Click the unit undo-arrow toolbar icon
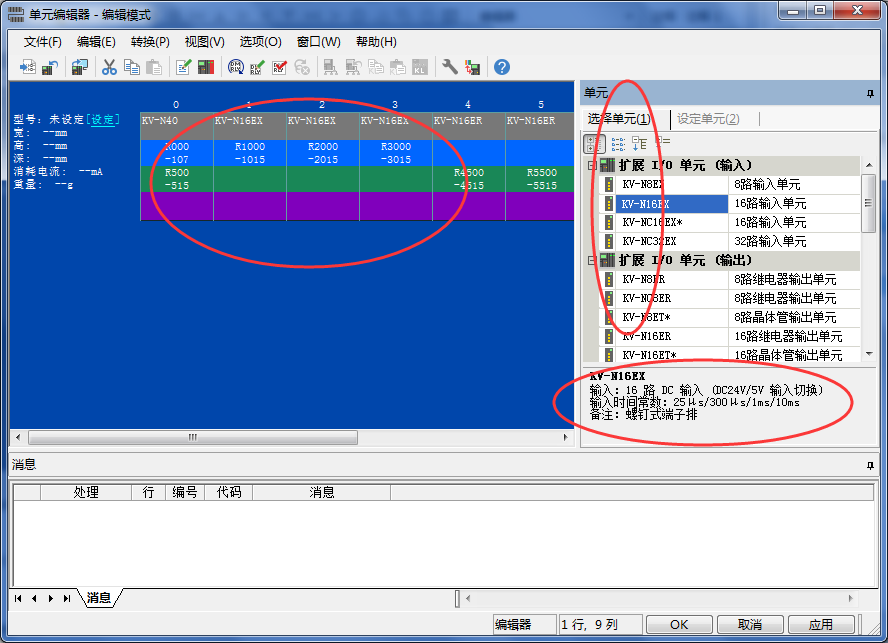The width and height of the screenshot is (888, 643). [x=50, y=67]
